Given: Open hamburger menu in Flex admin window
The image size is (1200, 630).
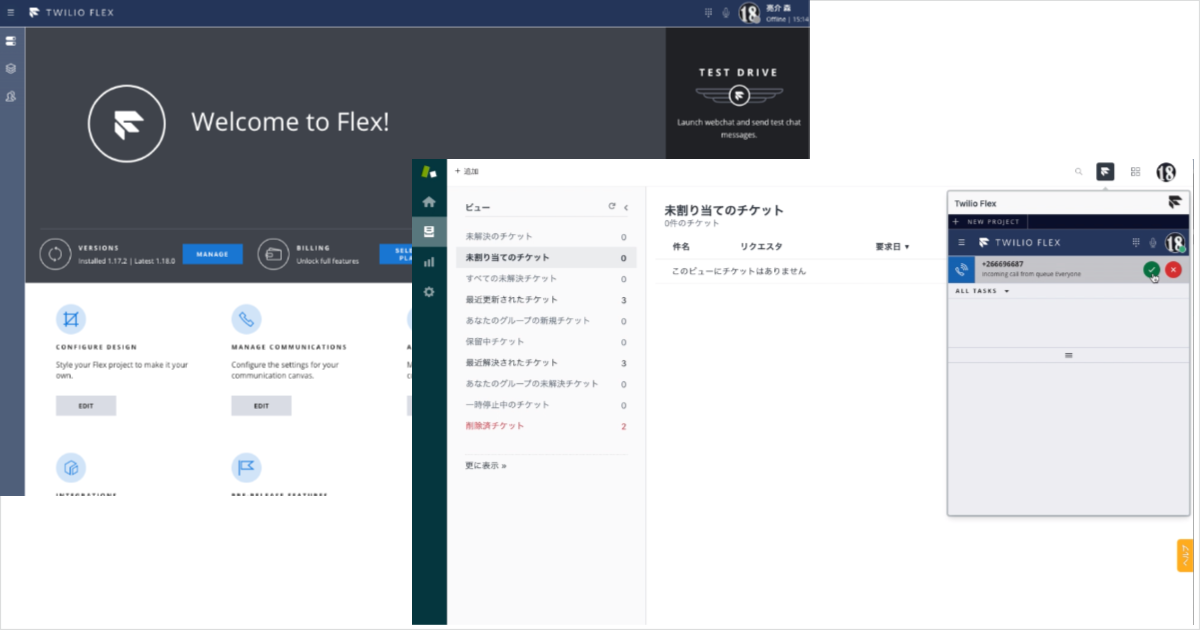Looking at the screenshot, I should 11,13.
